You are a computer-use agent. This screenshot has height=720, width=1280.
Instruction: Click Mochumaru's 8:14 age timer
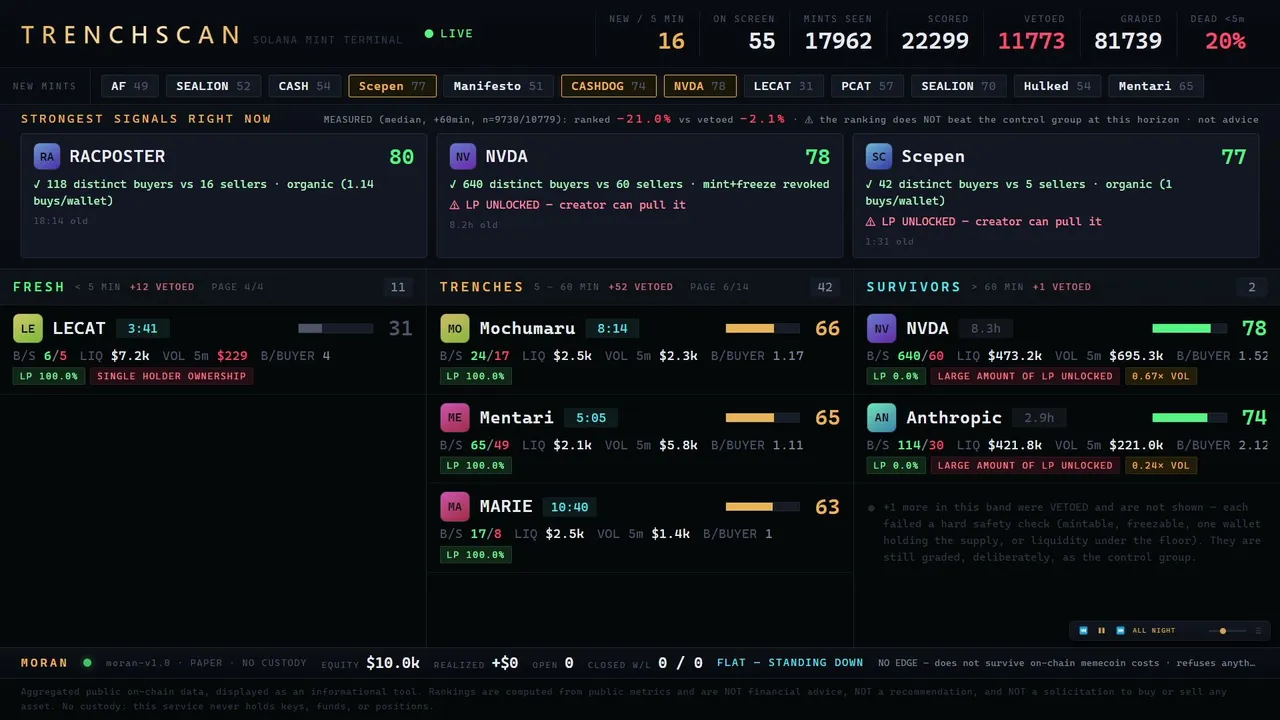click(x=612, y=328)
